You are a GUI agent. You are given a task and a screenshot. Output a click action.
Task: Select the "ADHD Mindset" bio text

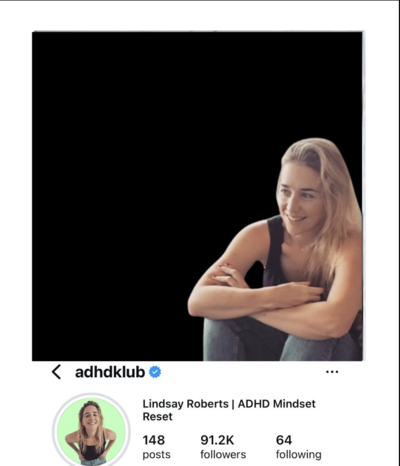277,404
